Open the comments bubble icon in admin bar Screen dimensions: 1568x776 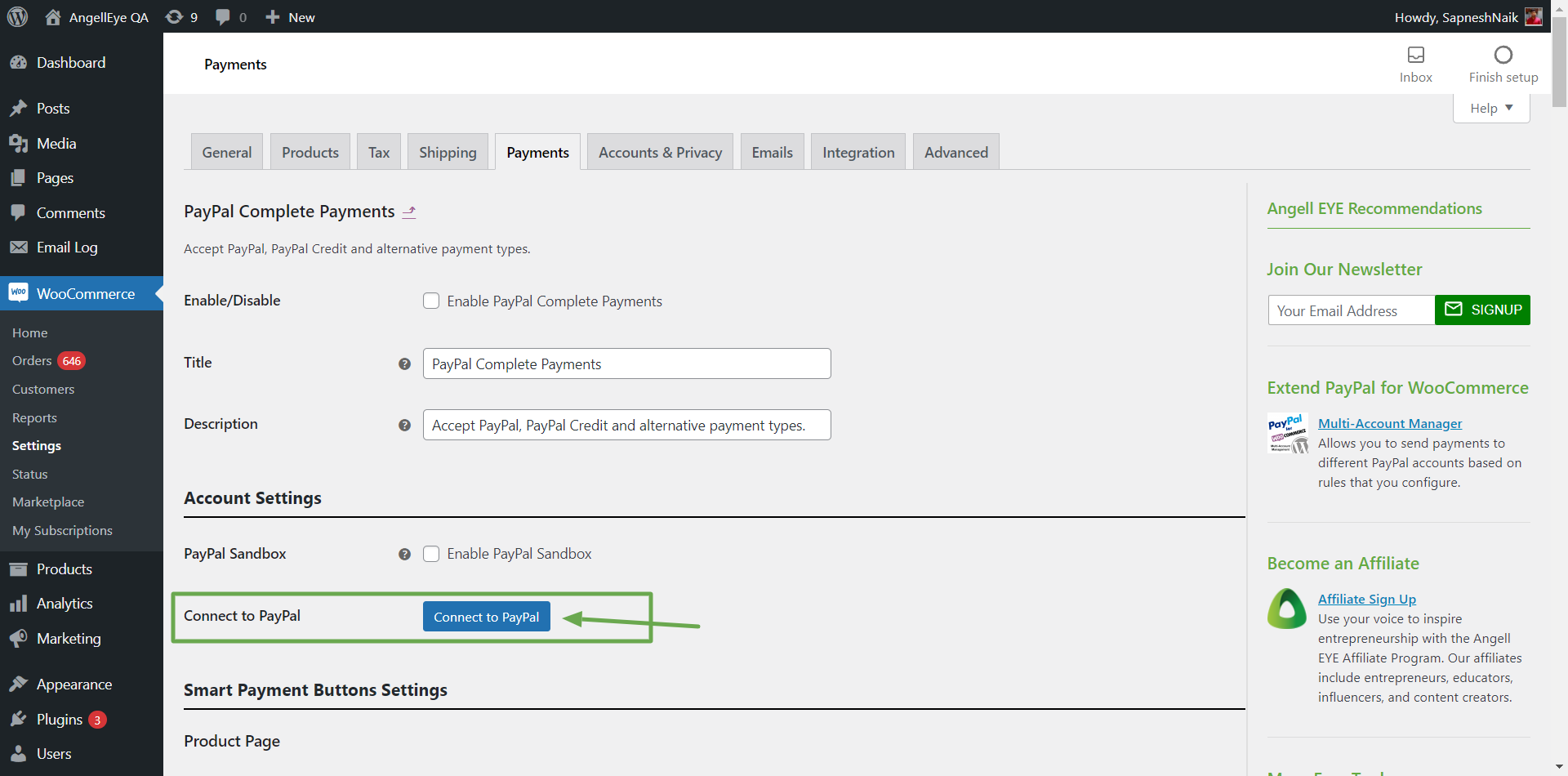pyautogui.click(x=222, y=17)
